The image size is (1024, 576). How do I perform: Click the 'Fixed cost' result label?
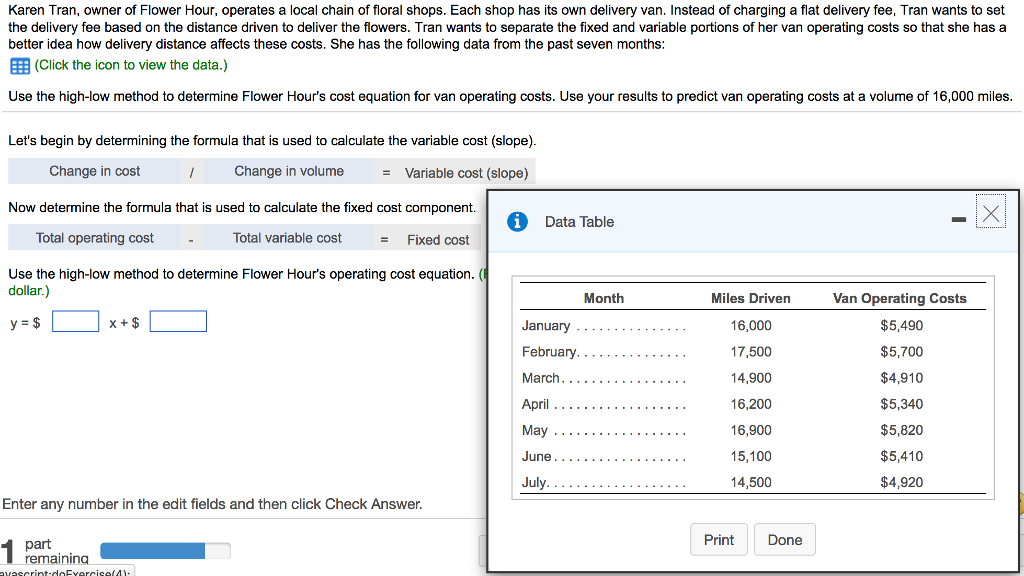pos(438,240)
